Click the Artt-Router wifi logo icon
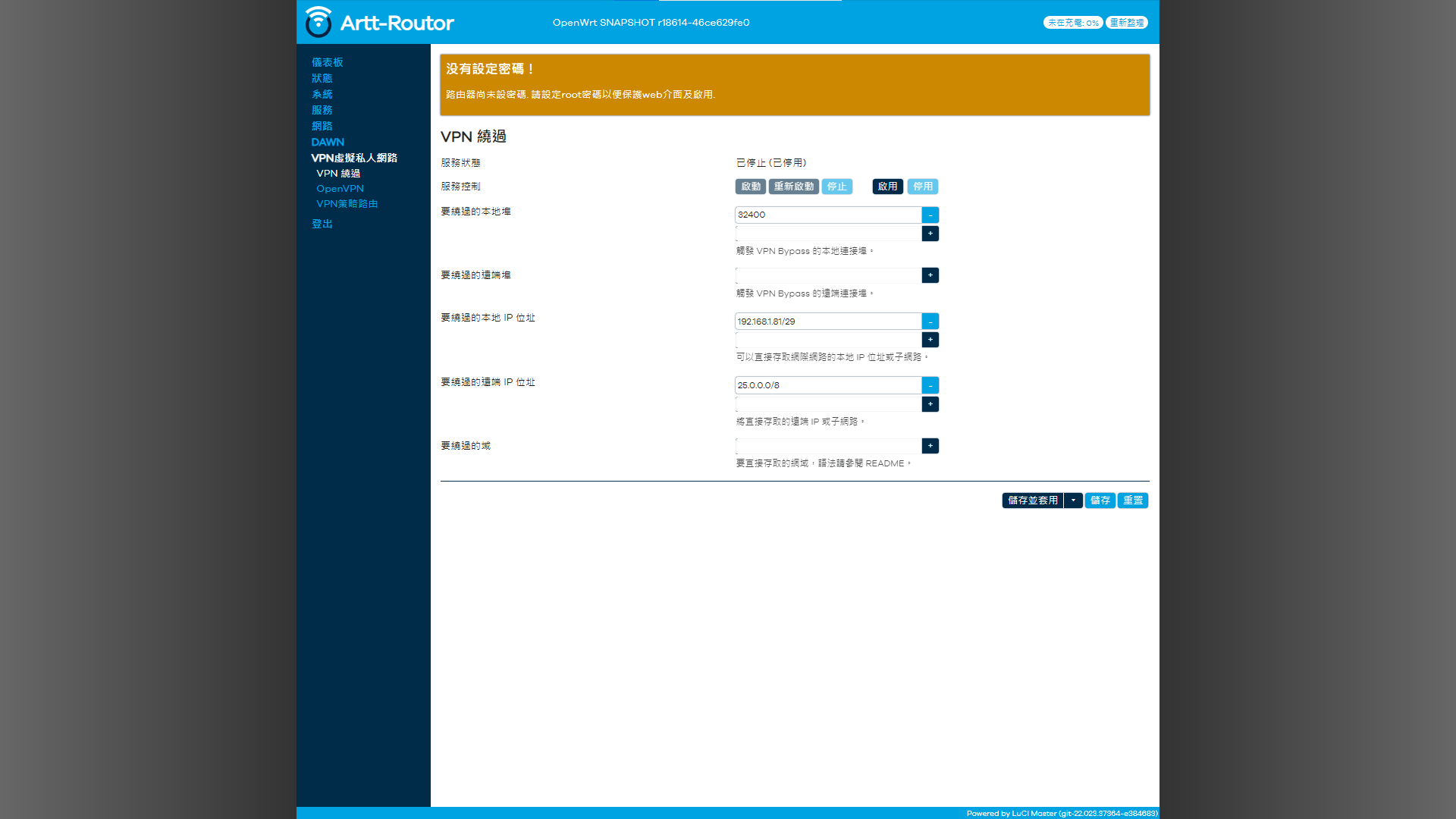This screenshot has height=819, width=1456. 318,22
